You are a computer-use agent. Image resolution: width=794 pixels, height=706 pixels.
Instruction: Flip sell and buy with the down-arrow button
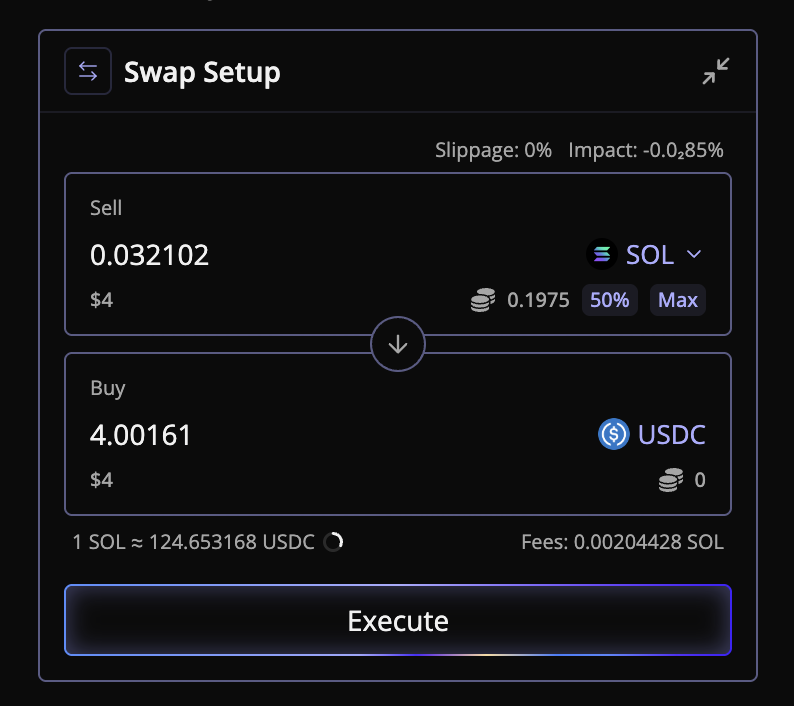tap(398, 345)
